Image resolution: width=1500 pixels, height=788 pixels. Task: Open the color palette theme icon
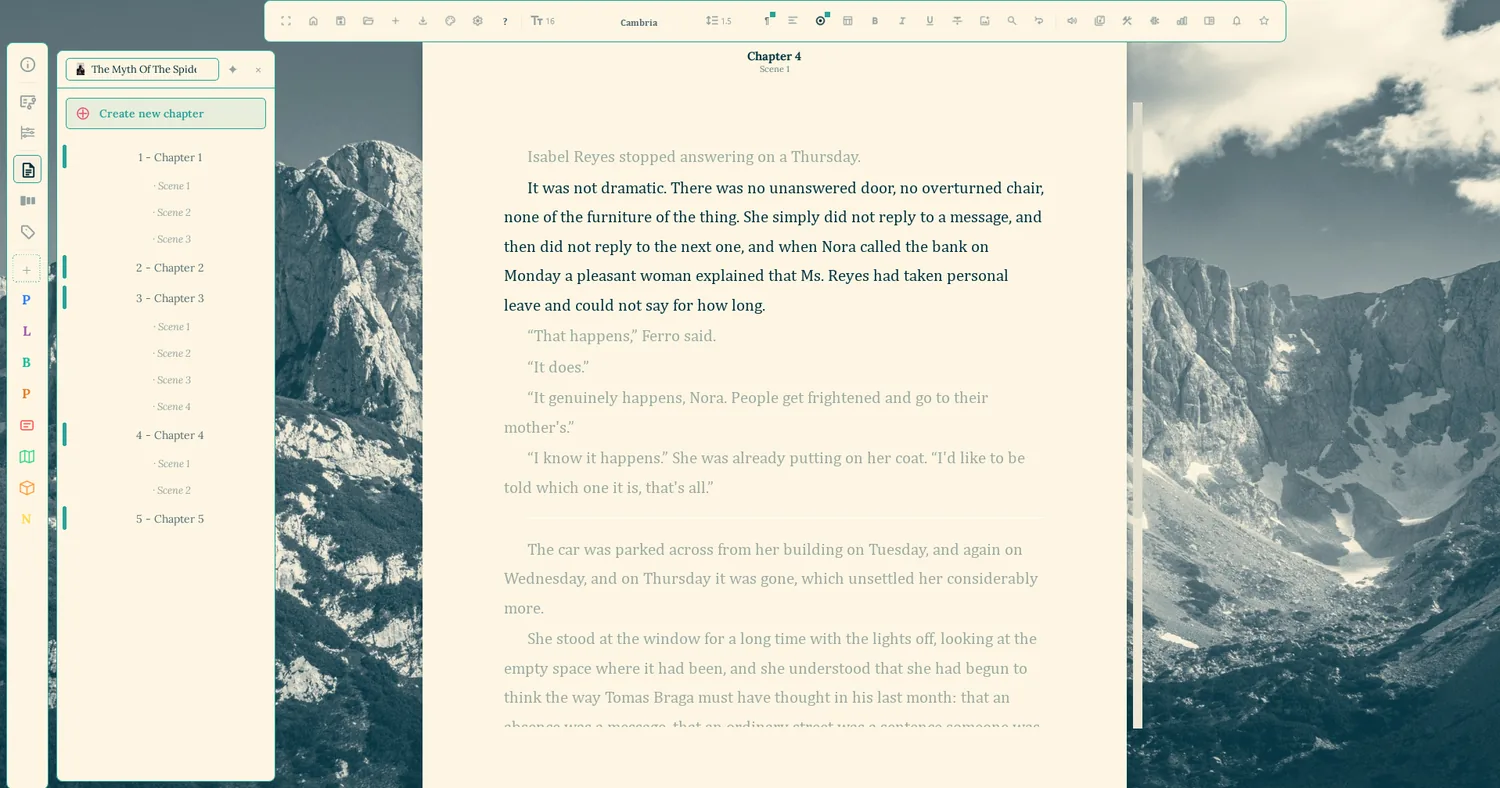(450, 21)
